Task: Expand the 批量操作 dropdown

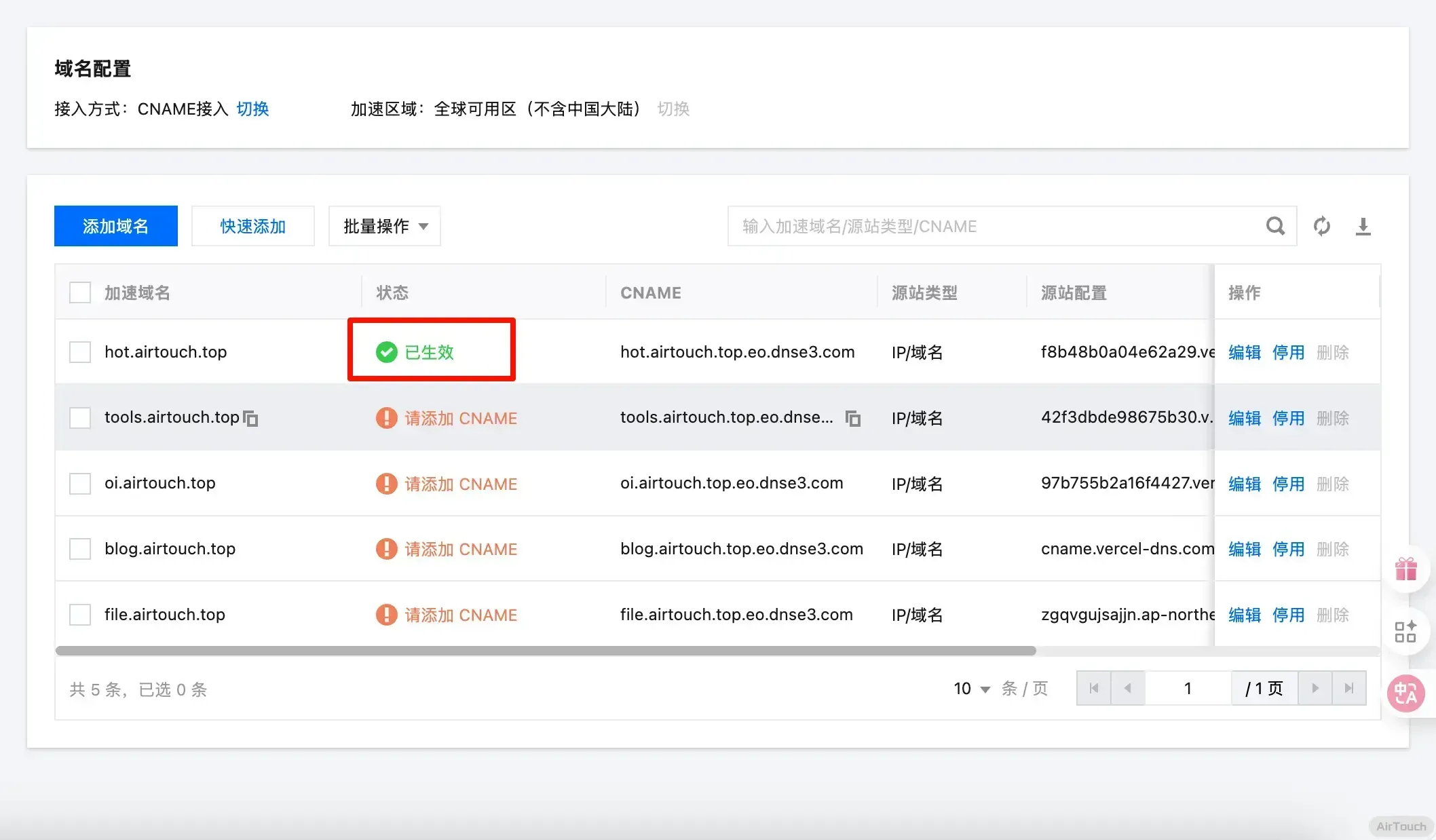Action: [x=385, y=226]
